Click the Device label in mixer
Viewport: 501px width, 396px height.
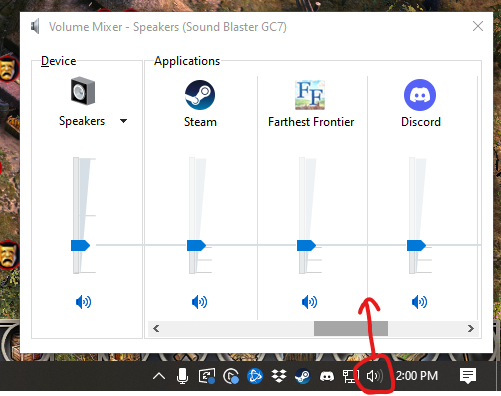(58, 61)
